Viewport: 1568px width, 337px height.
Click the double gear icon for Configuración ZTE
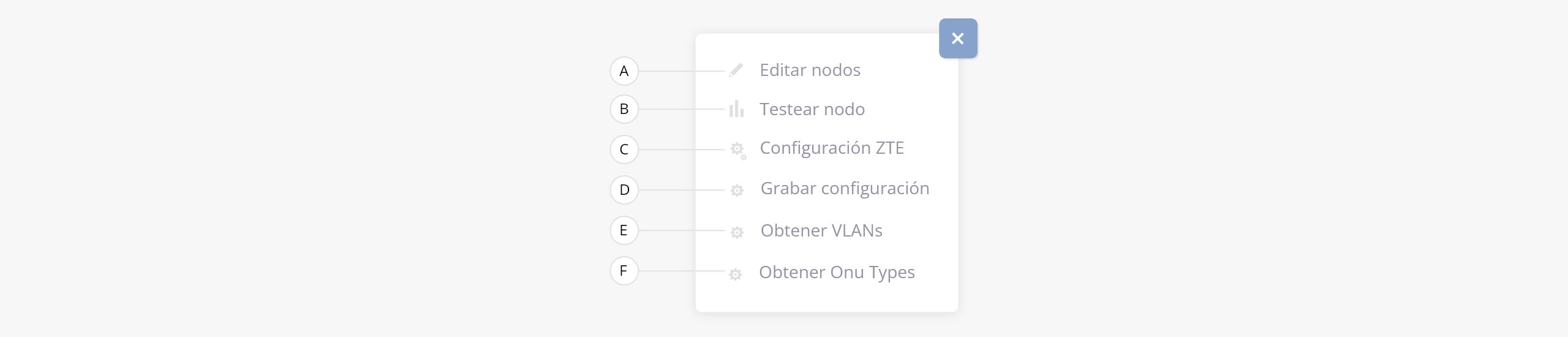[x=737, y=150]
